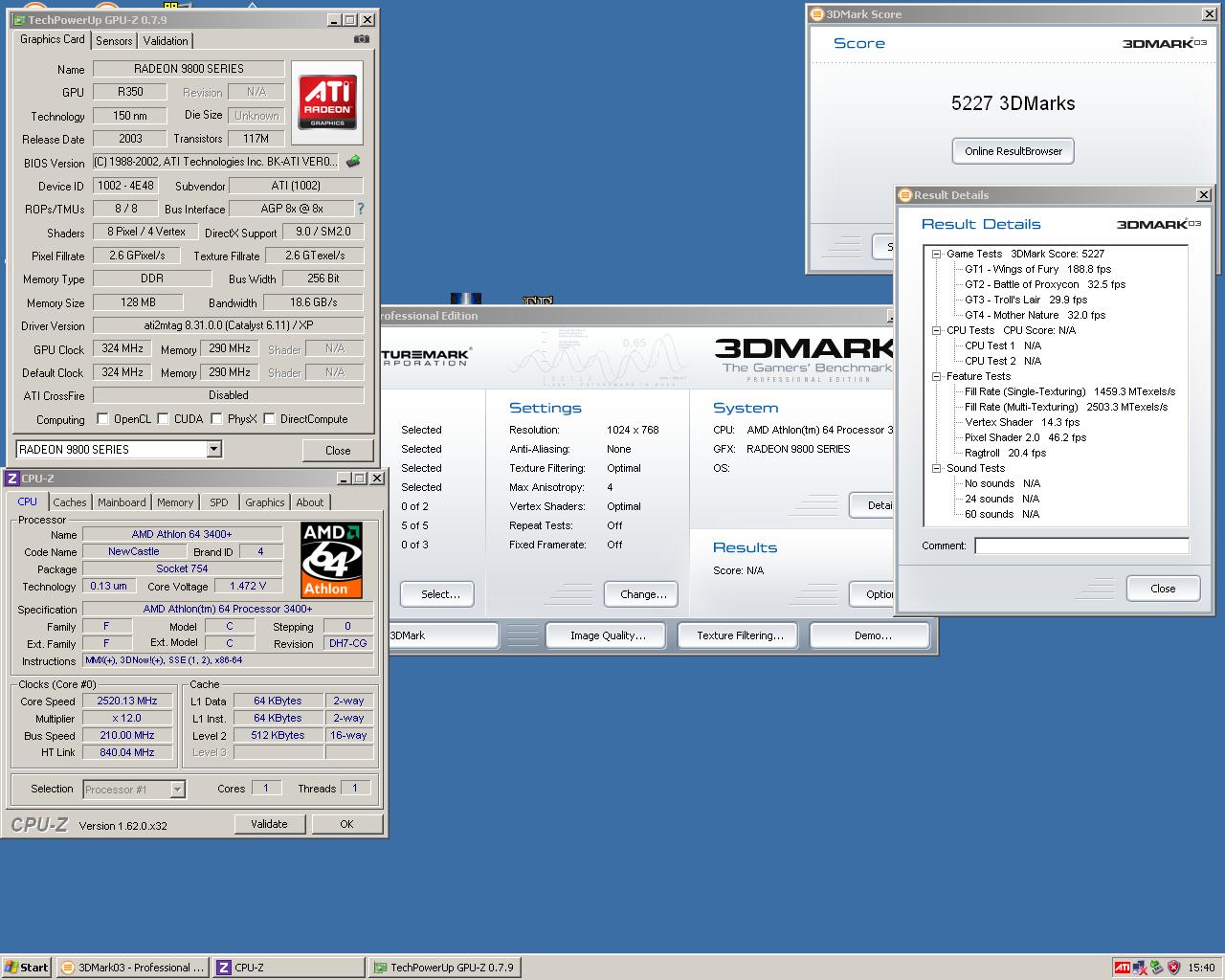Enable the OpenCL checkbox
Screen dimensions: 1225x980
click(102, 419)
